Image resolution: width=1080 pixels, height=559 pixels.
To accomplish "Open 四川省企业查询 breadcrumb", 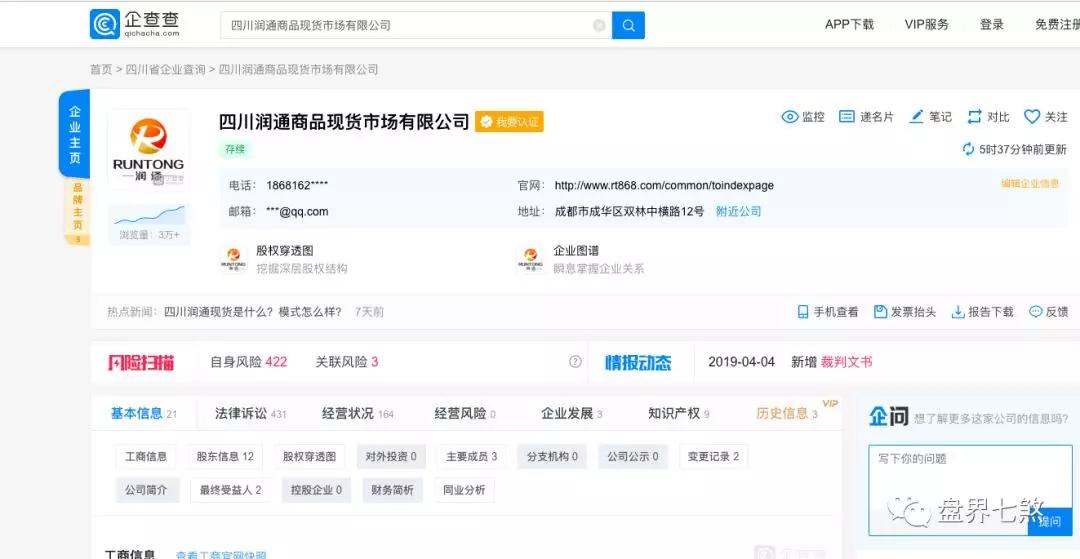I will click(x=165, y=70).
